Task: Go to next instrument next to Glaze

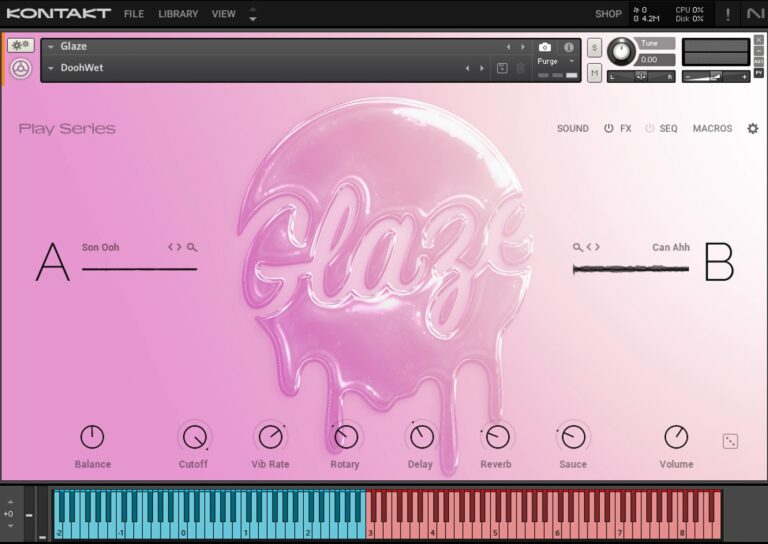Action: (x=523, y=47)
